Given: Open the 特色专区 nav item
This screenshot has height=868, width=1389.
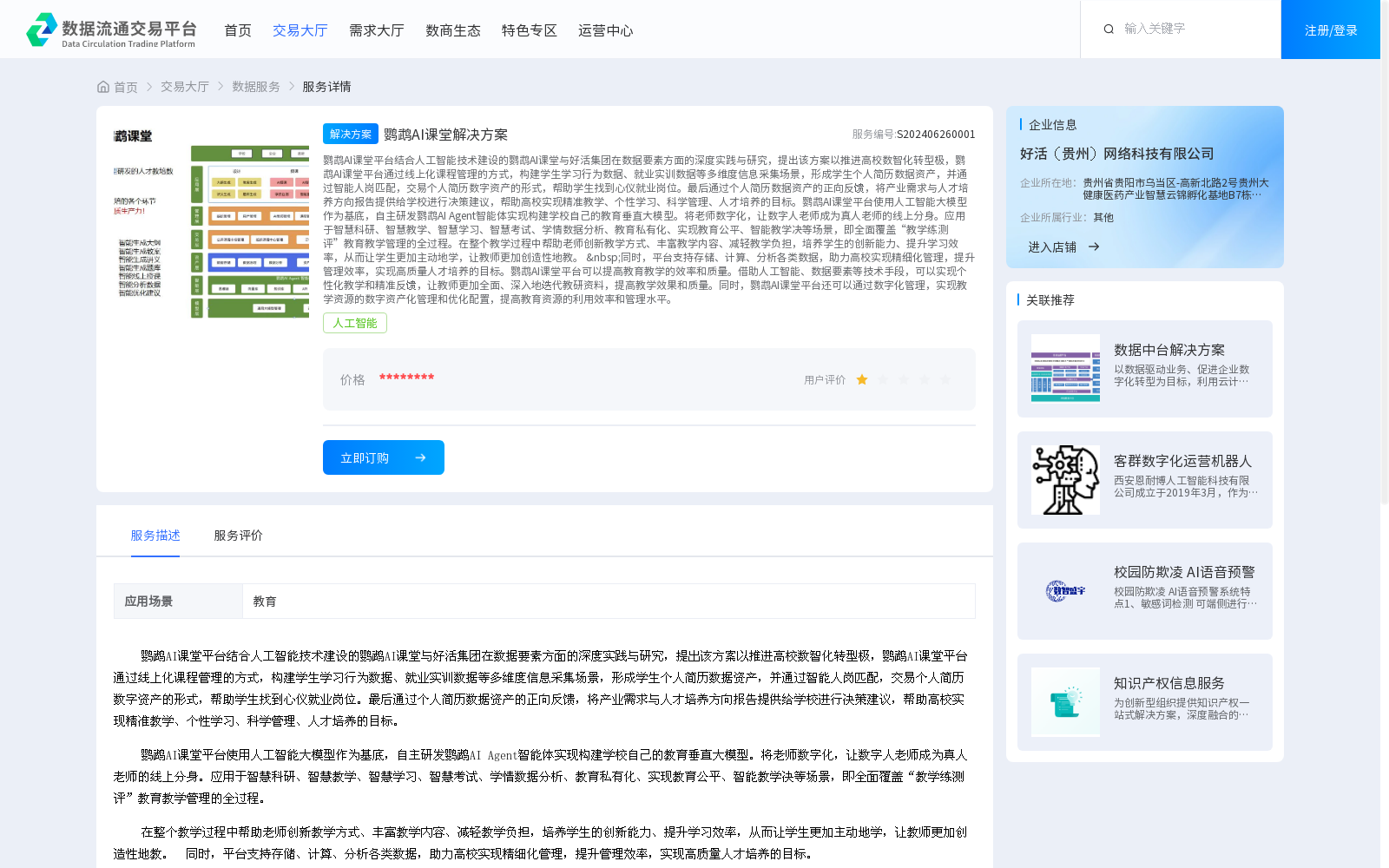Looking at the screenshot, I should pyautogui.click(x=530, y=30).
